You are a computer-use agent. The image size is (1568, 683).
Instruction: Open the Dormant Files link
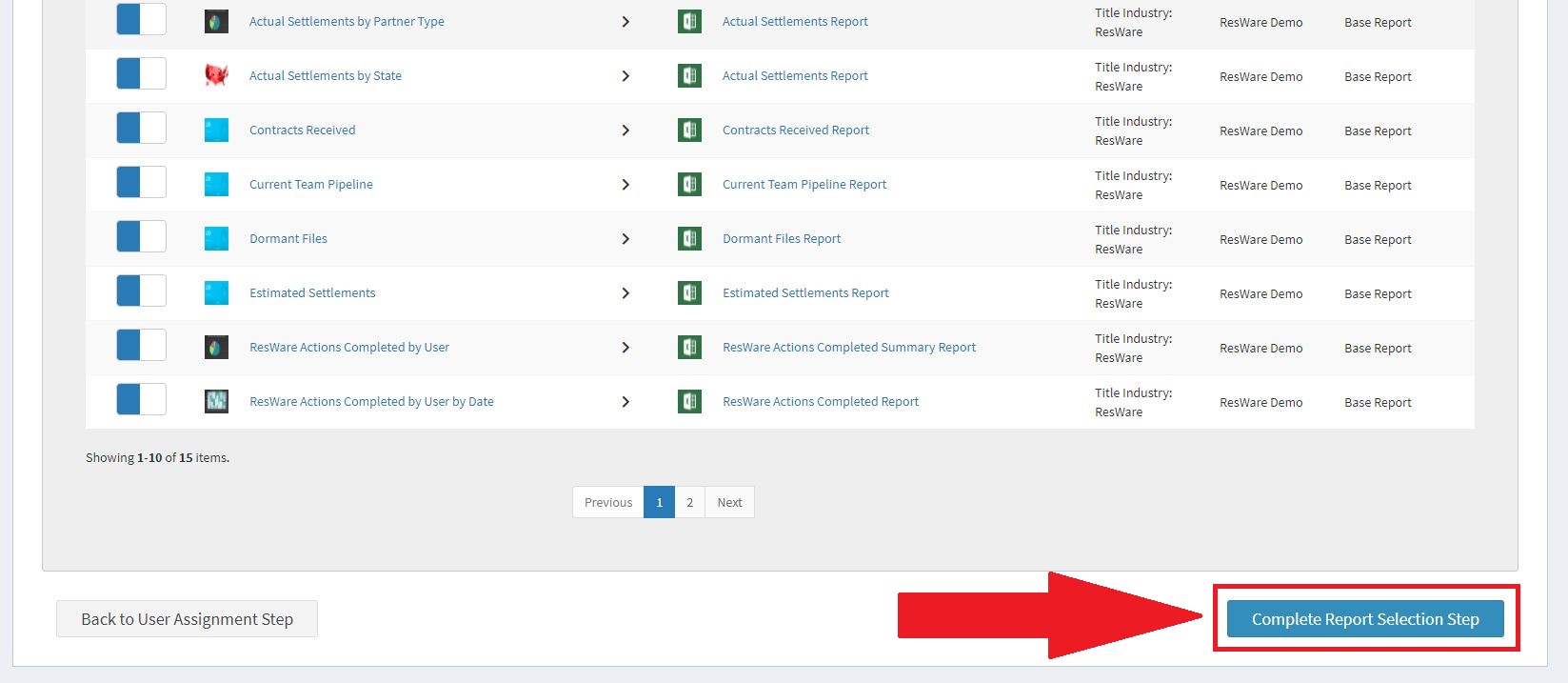288,238
